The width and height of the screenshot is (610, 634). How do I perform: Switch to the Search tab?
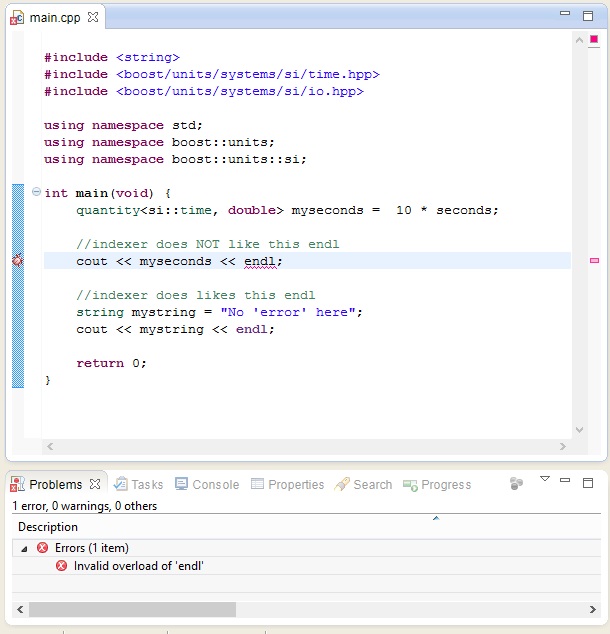click(x=363, y=484)
